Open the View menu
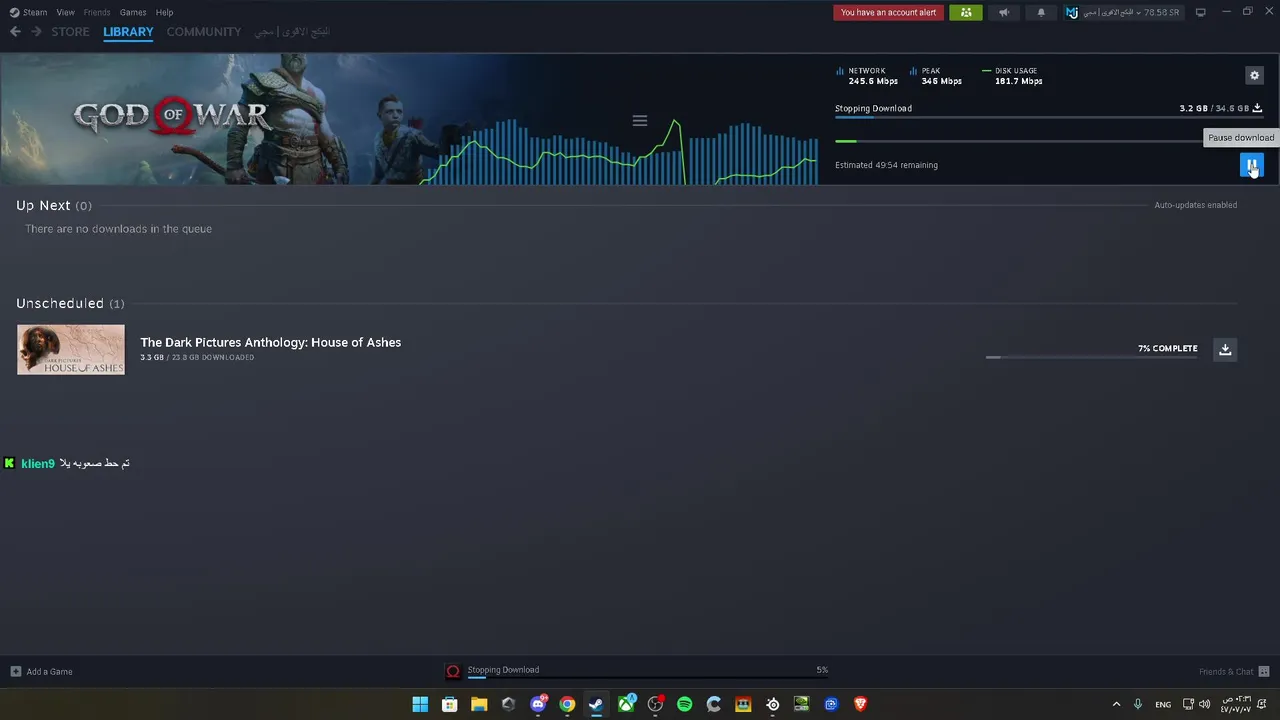Viewport: 1280px width, 720px height. coord(65,12)
